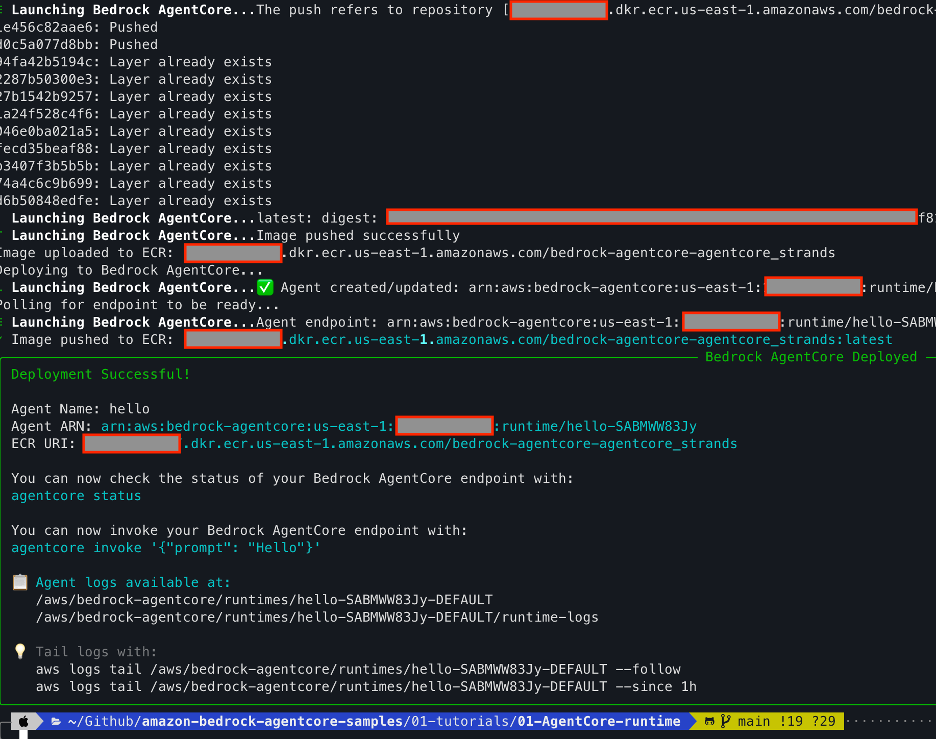Click the 'e456c82aae6: Pushed' line
Viewport: 936px width, 740px height.
point(79,27)
